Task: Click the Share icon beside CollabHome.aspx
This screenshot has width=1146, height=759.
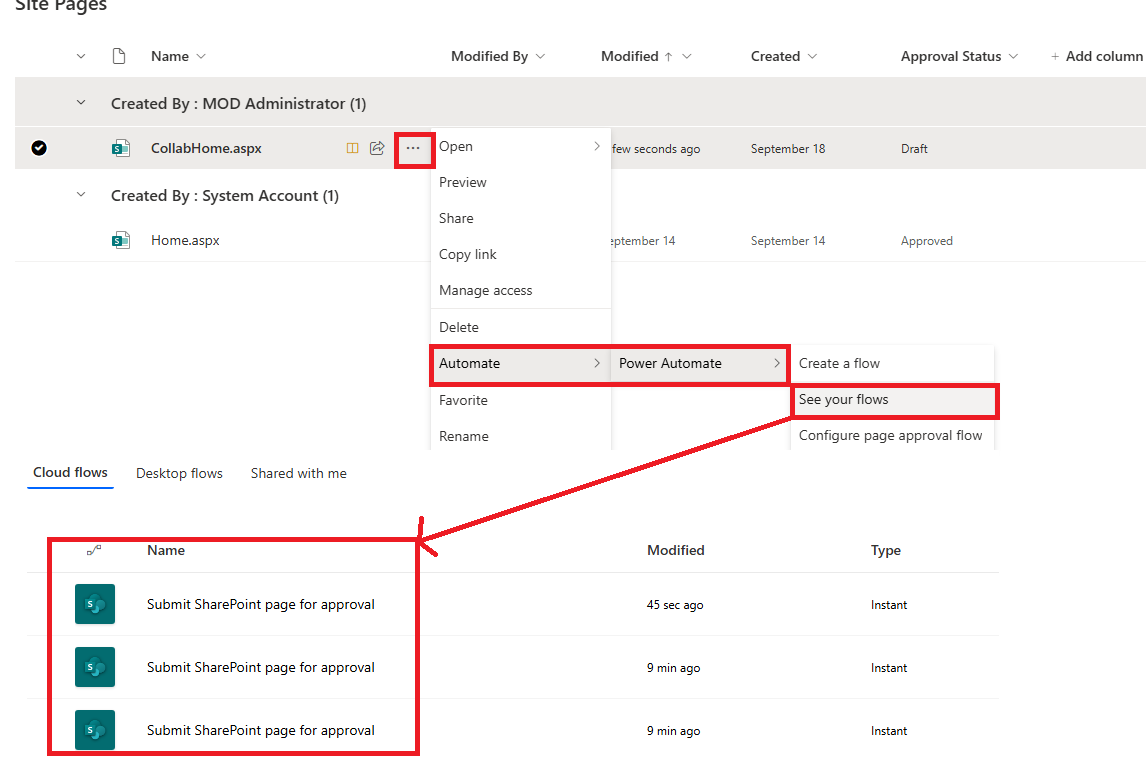Action: tap(377, 147)
